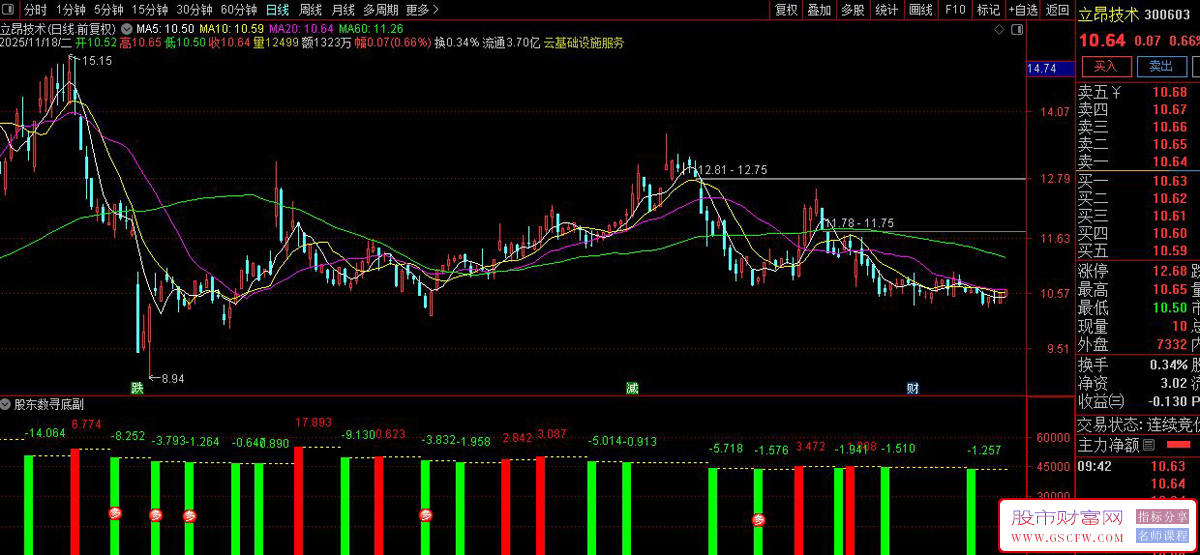Click the 指标分享 label on the 股市财富网 banner

[x=1162, y=517]
